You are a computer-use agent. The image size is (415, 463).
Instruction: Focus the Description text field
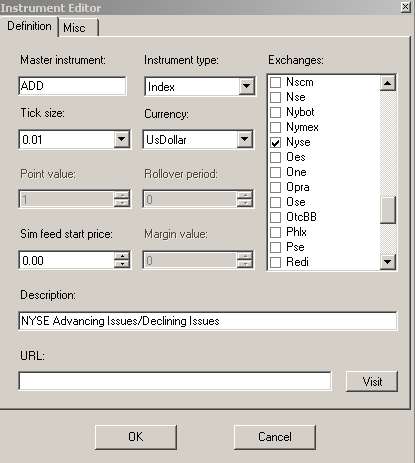[208, 321]
